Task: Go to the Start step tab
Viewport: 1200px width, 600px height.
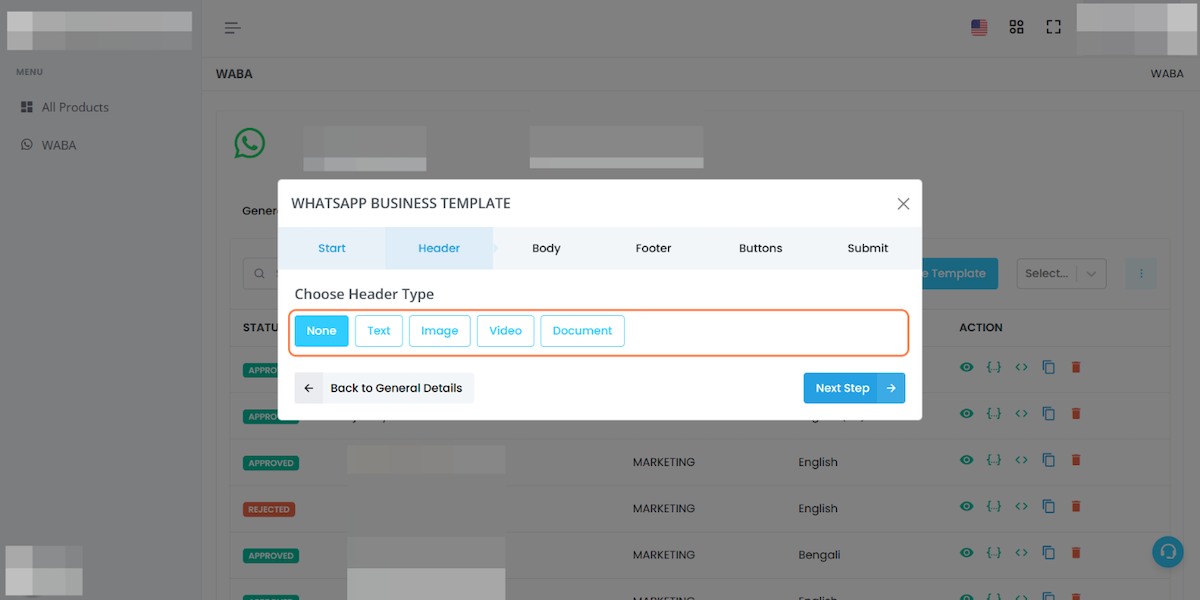Action: click(332, 248)
